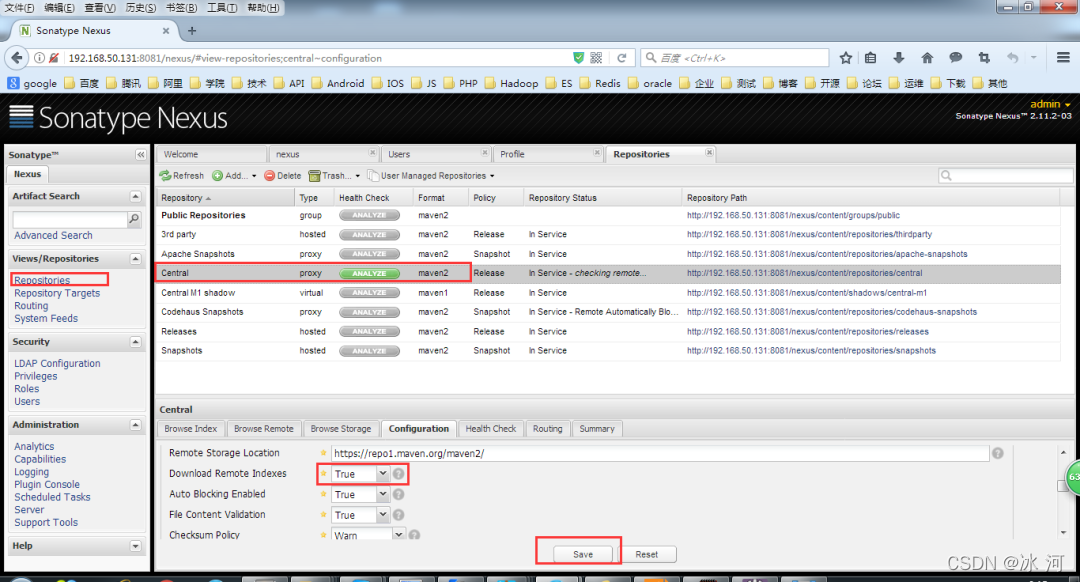
Task: Click the configuration panel scrollbar down arrow
Action: pos(1063,532)
